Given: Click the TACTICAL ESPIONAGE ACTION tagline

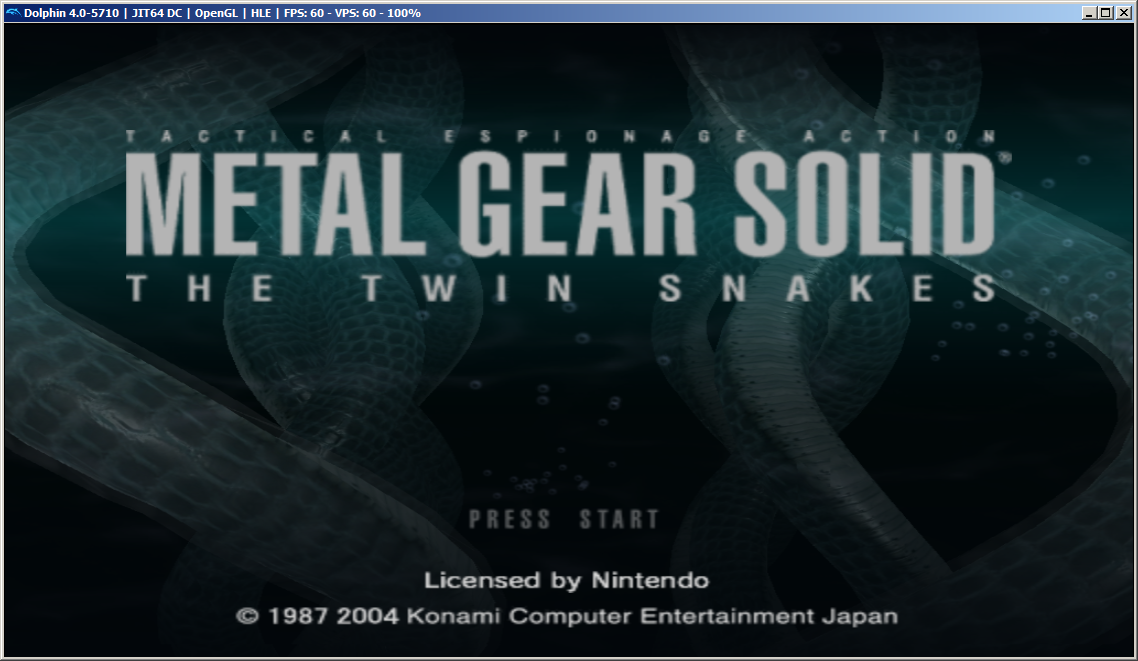Looking at the screenshot, I should coord(560,137).
